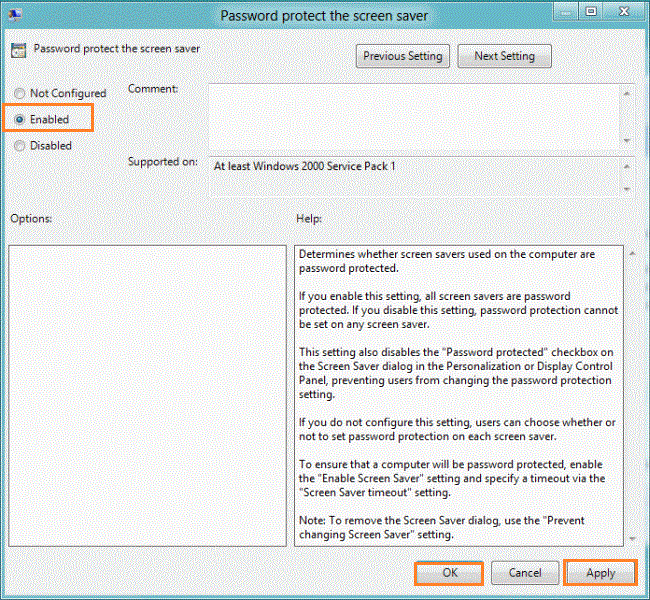Click the 'If you do not configure this setting' paragraph
The image size is (650, 600).
tap(457, 429)
